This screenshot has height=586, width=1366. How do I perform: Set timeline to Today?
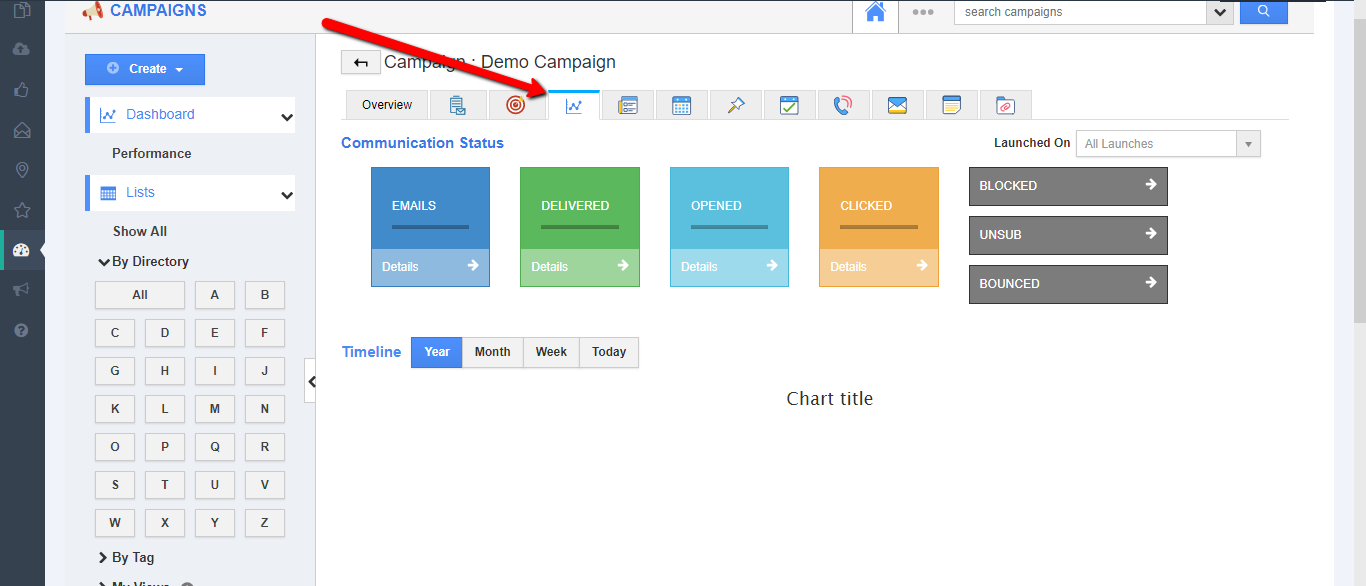tap(608, 352)
